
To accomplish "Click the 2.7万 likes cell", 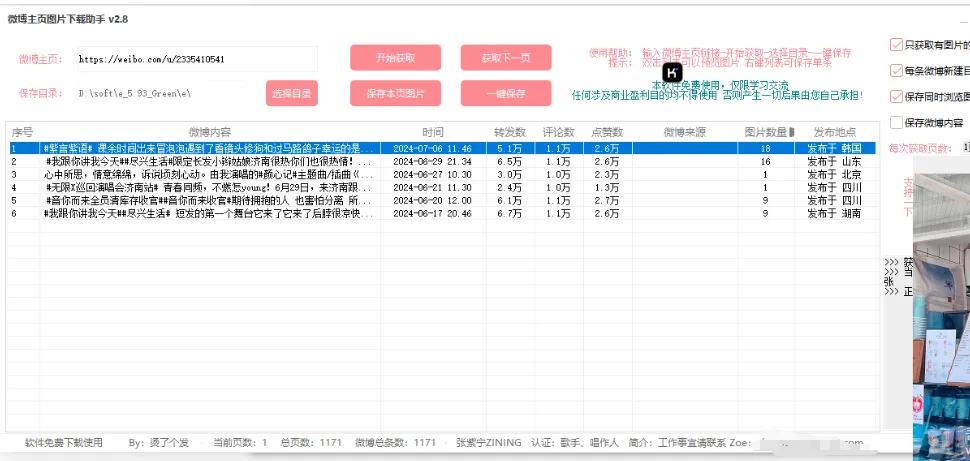I will click(x=607, y=200).
